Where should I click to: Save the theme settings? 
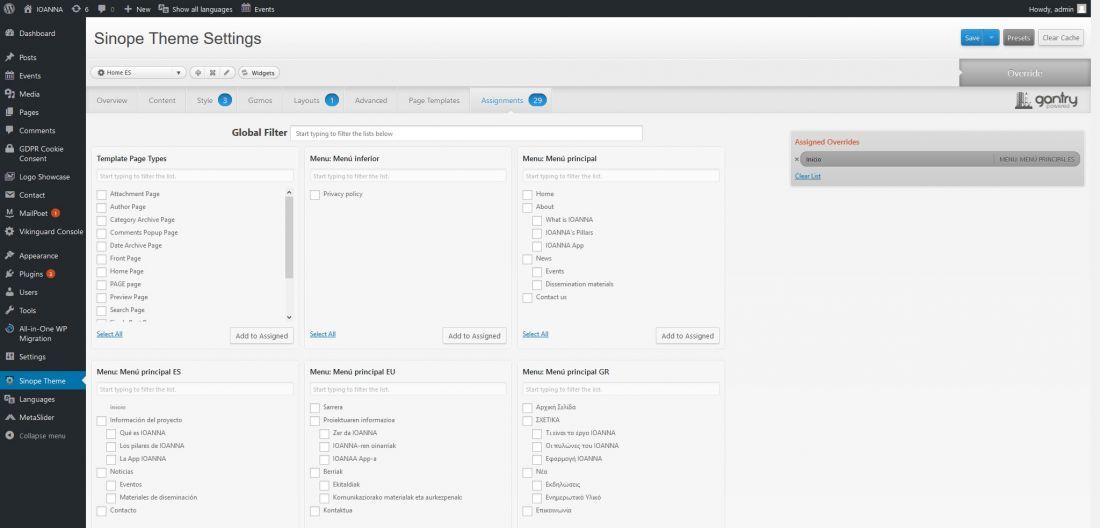tap(972, 38)
